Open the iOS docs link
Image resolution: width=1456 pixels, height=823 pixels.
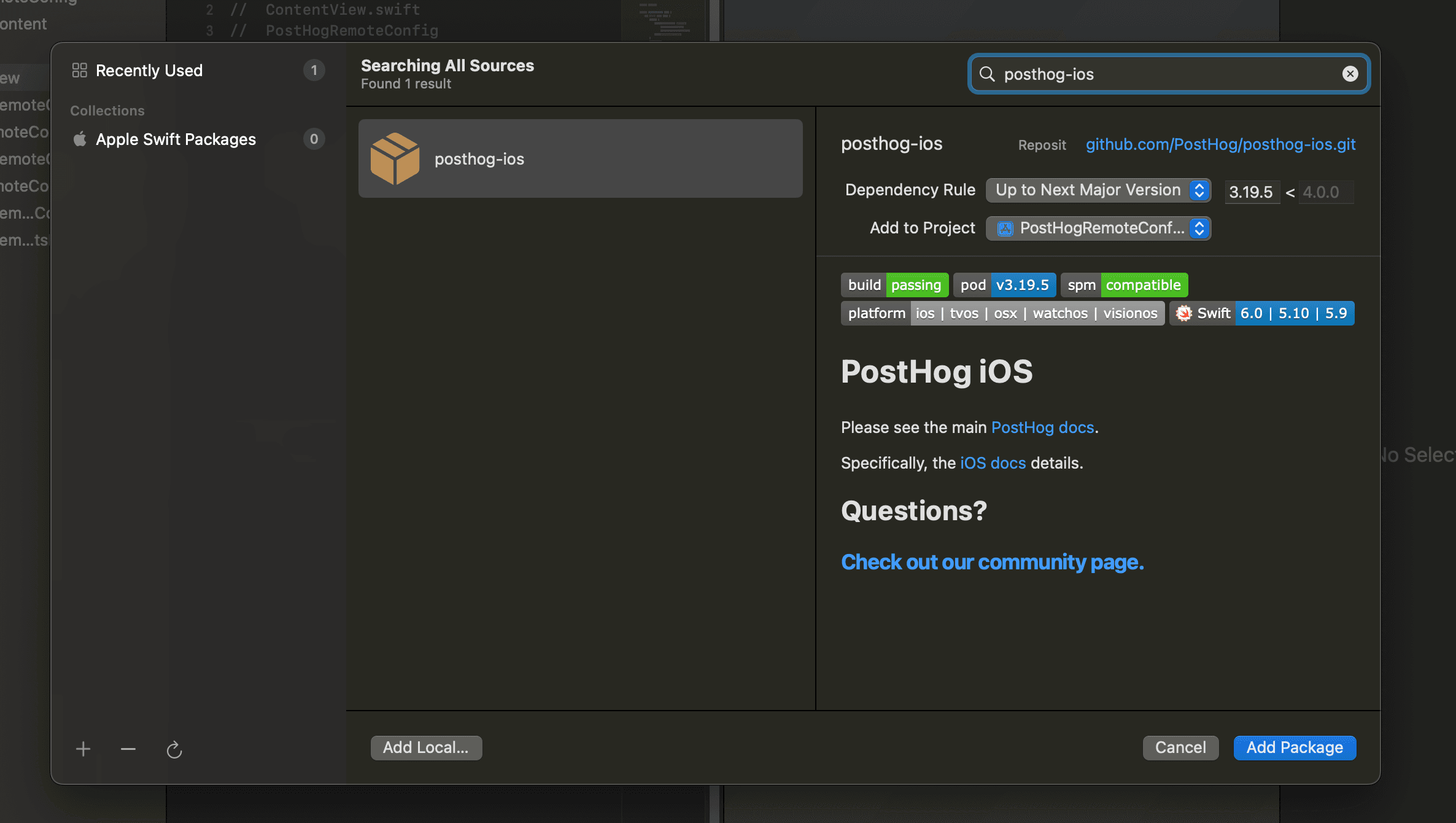pos(993,463)
